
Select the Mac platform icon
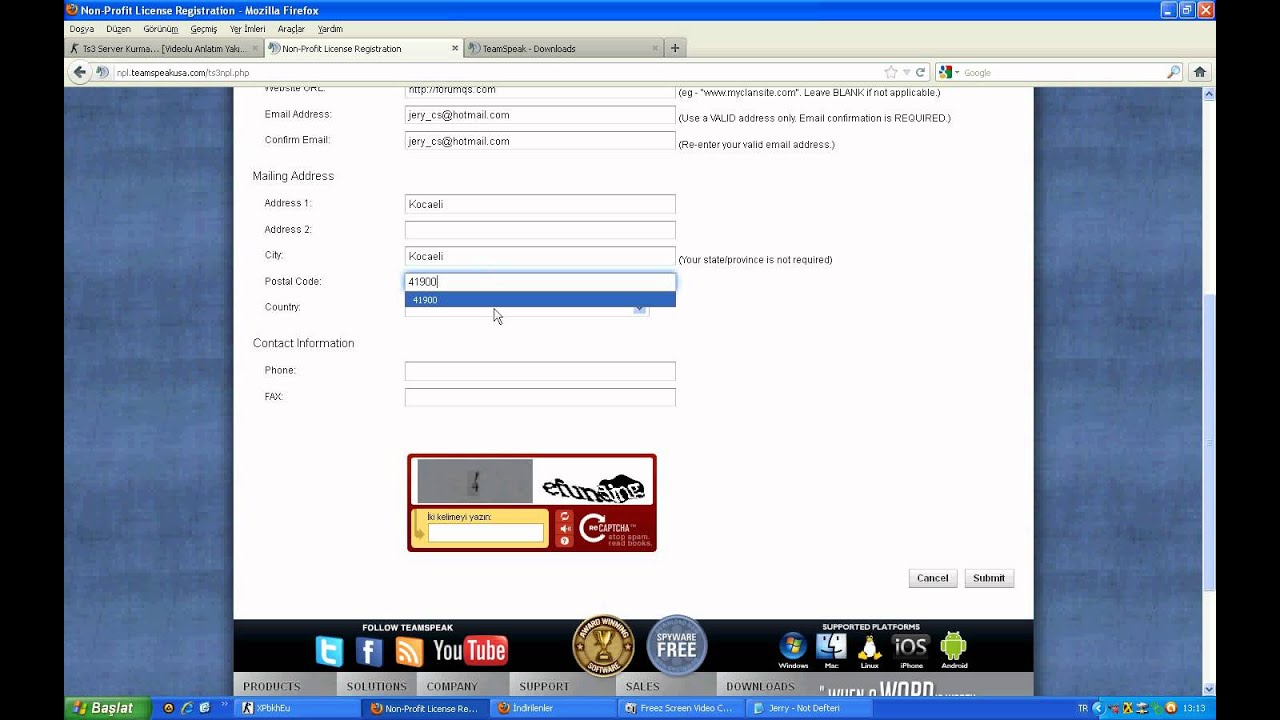tap(831, 646)
